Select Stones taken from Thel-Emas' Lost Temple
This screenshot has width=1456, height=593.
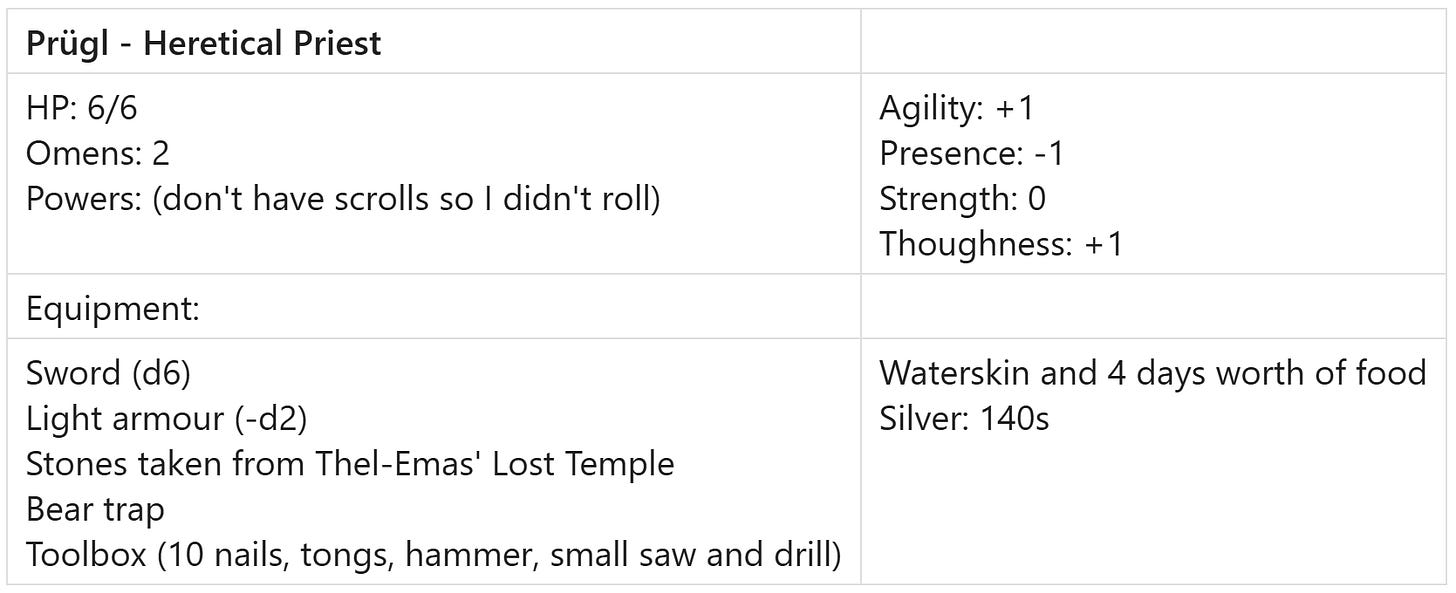[x=350, y=464]
